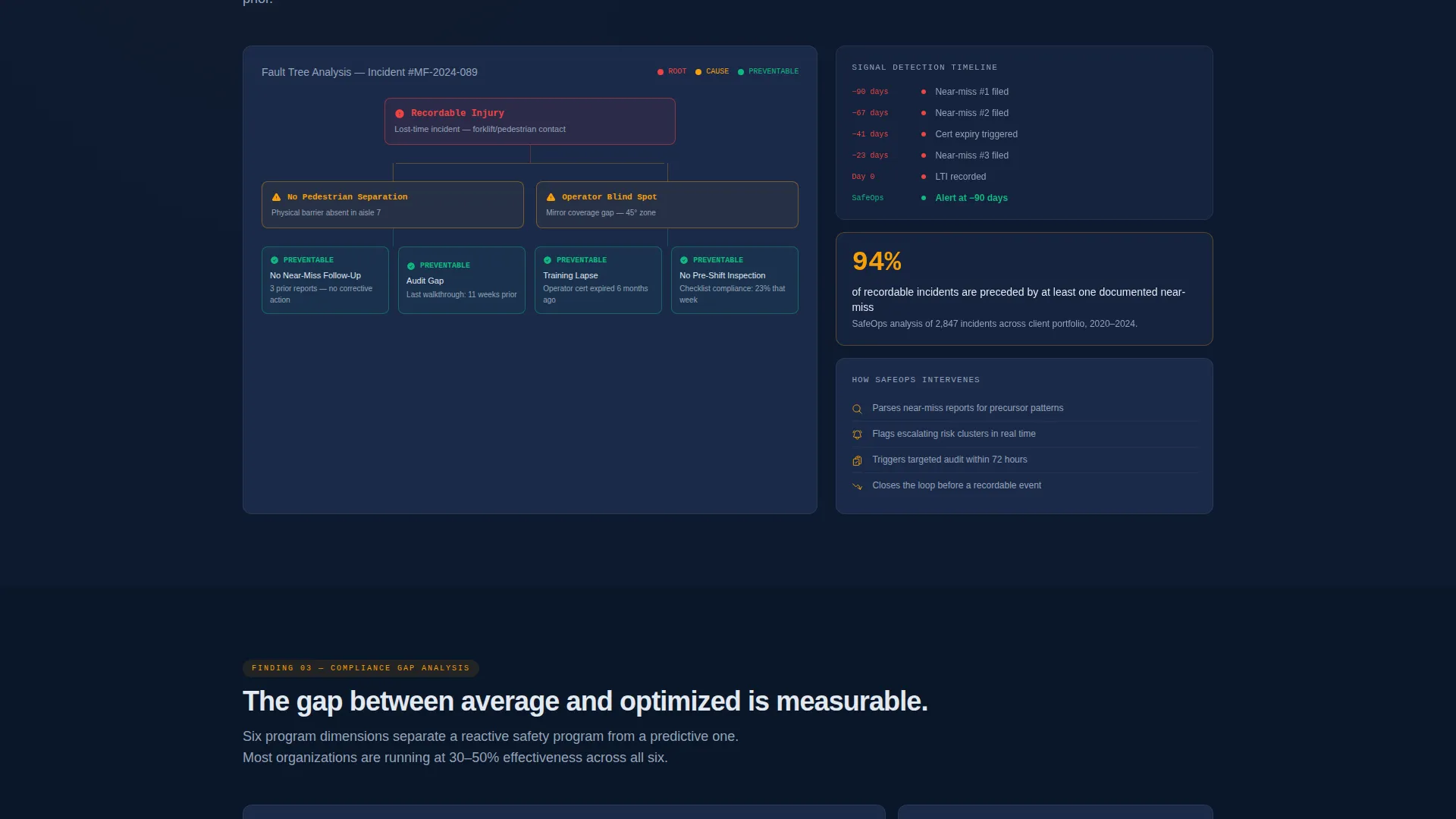Select the Operator Blind Spot cause node
Viewport: 1456px width, 819px height.
pos(667,205)
